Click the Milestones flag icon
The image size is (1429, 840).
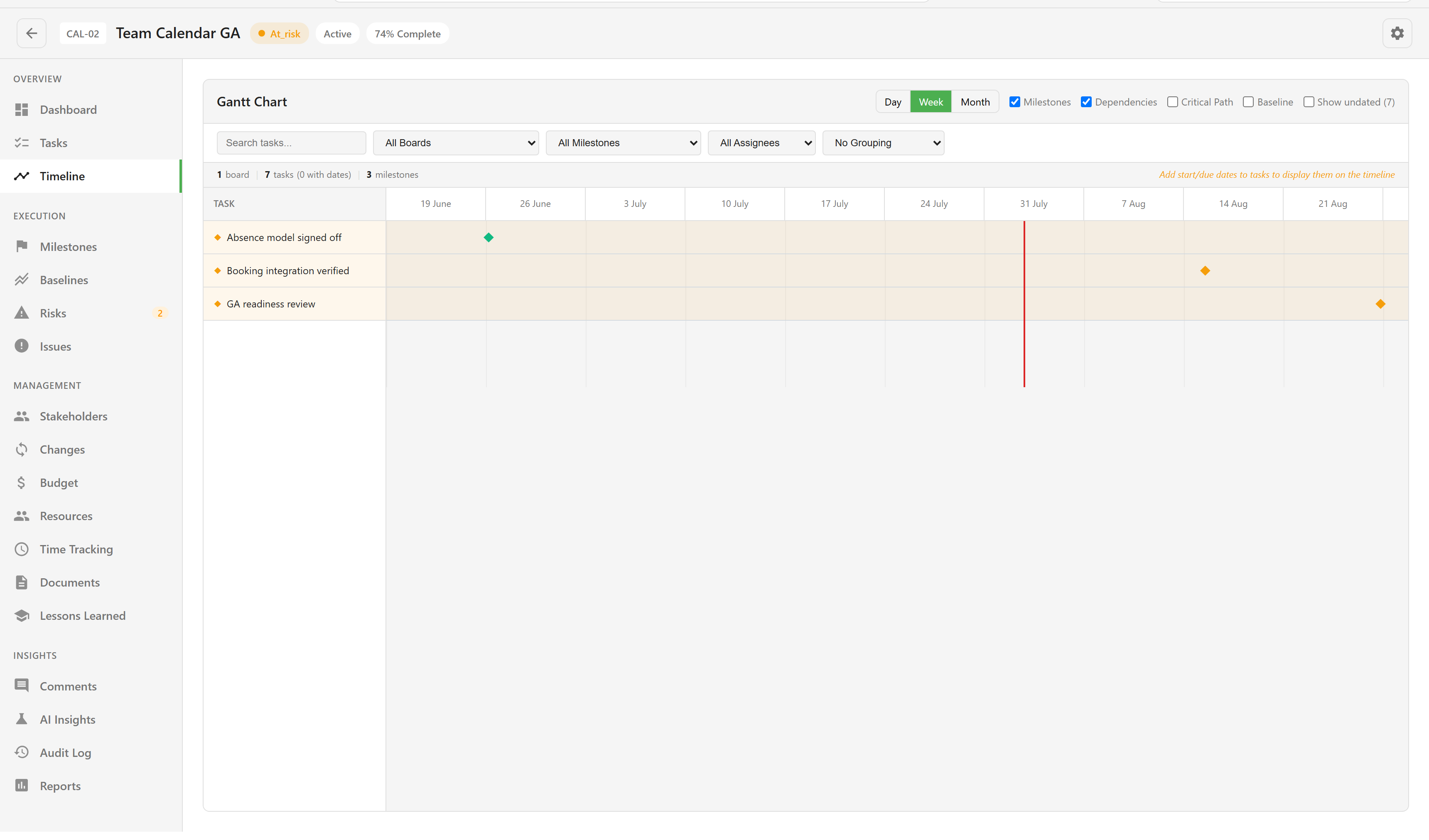[x=22, y=247]
